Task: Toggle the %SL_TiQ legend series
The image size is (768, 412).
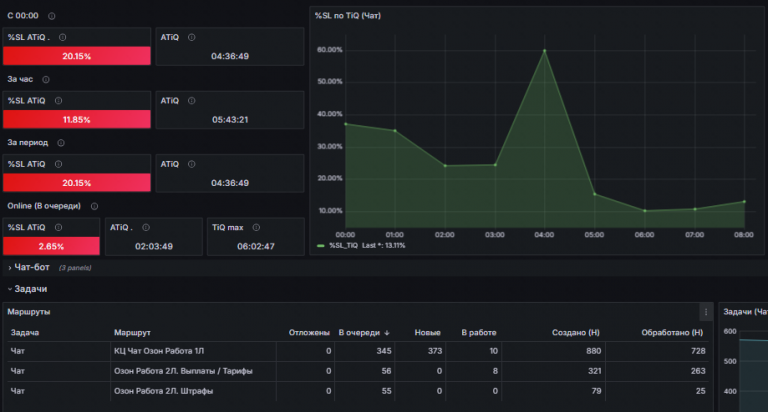Action: click(343, 245)
